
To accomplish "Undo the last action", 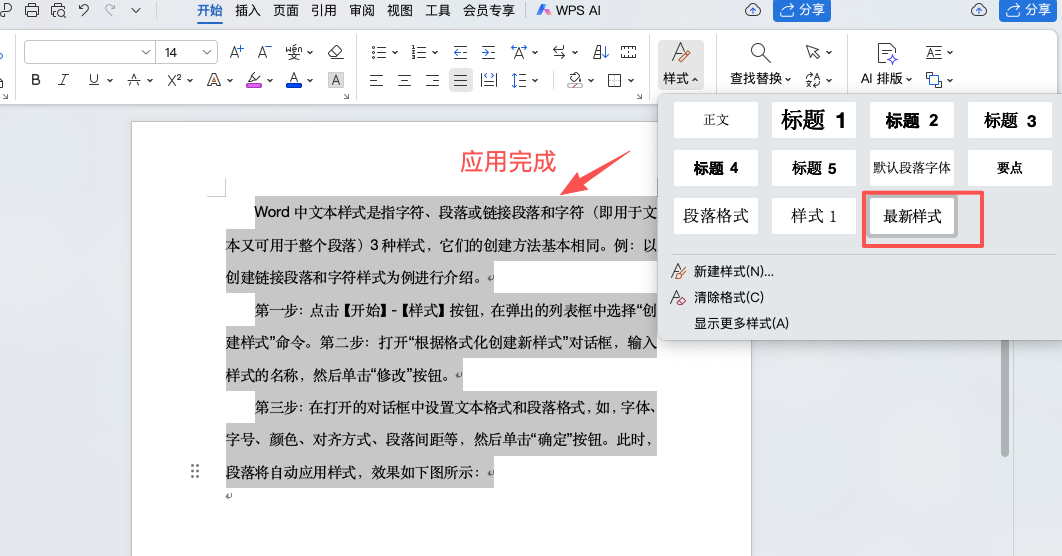I will (x=84, y=10).
